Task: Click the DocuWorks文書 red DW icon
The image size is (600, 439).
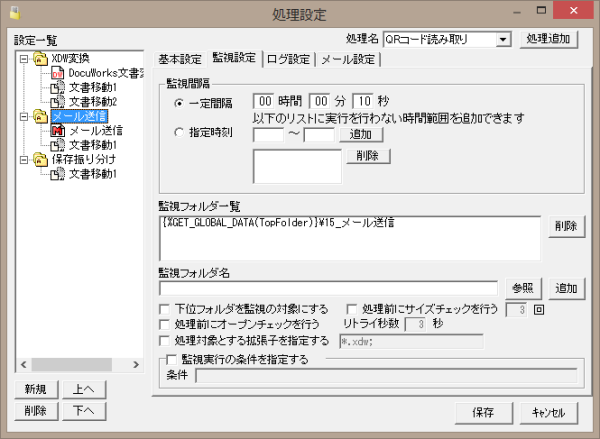Action: point(57,73)
